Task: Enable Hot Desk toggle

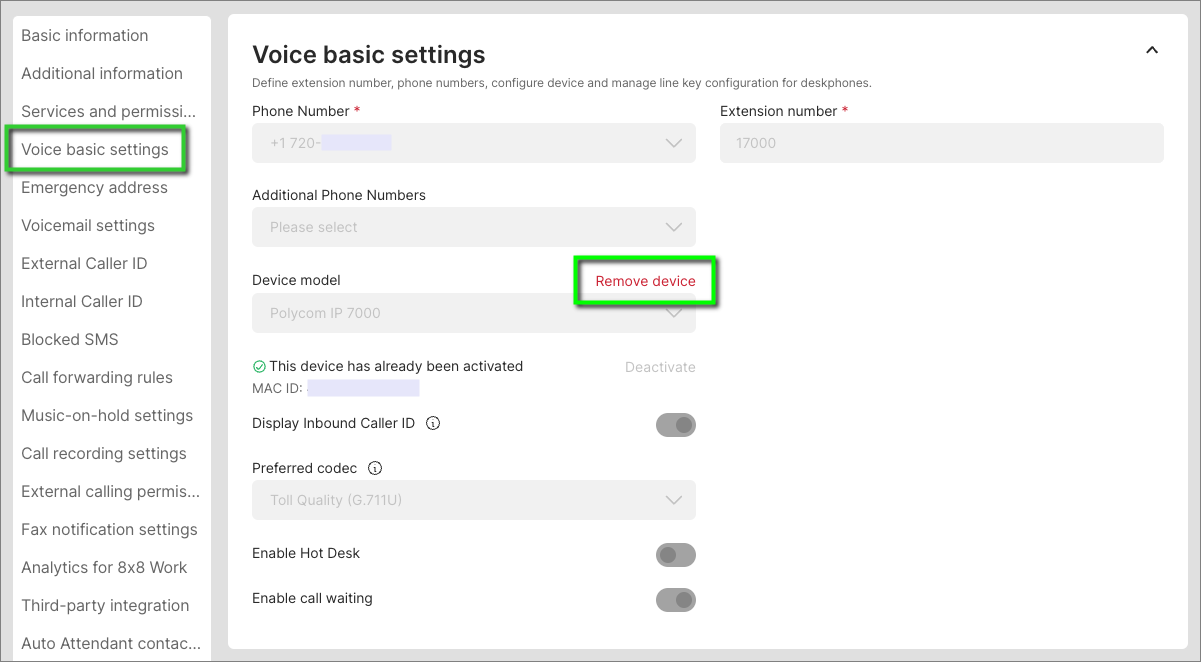Action: tap(676, 555)
